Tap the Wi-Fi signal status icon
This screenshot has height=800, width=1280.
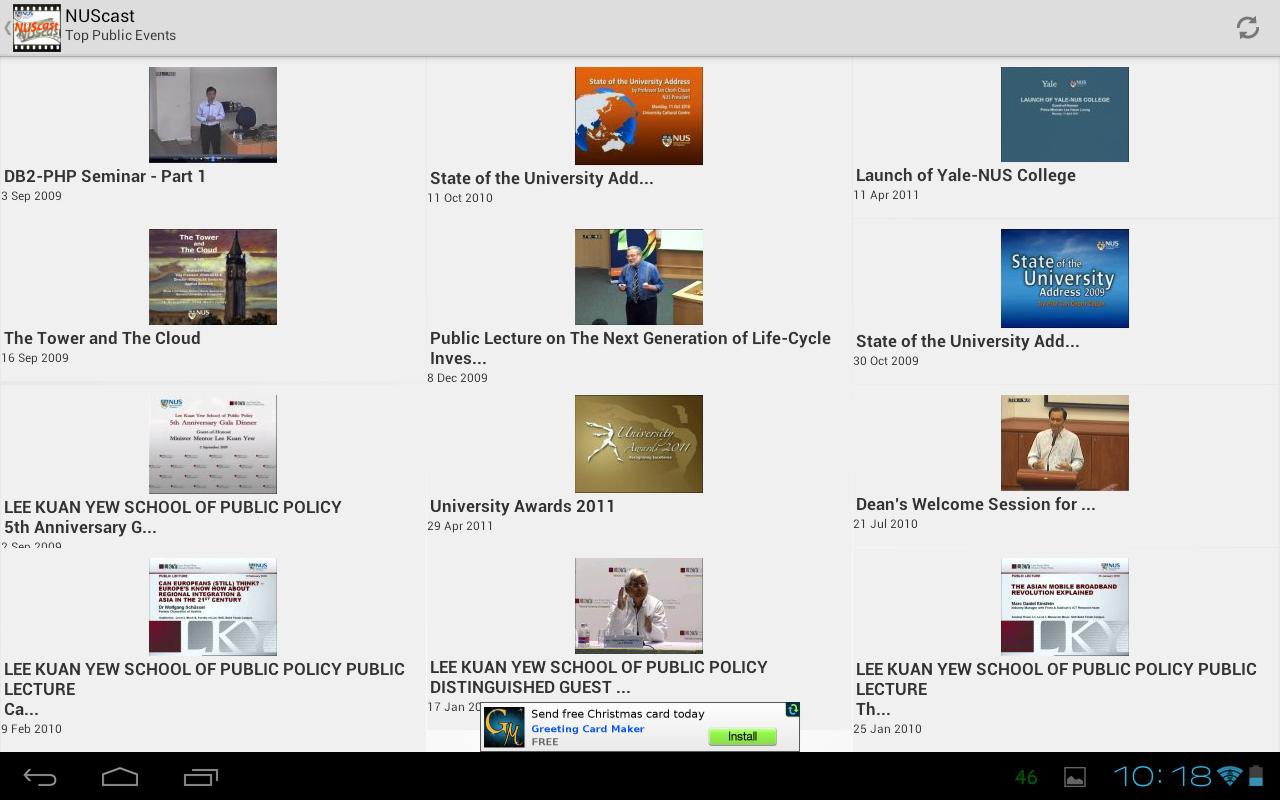point(1230,776)
